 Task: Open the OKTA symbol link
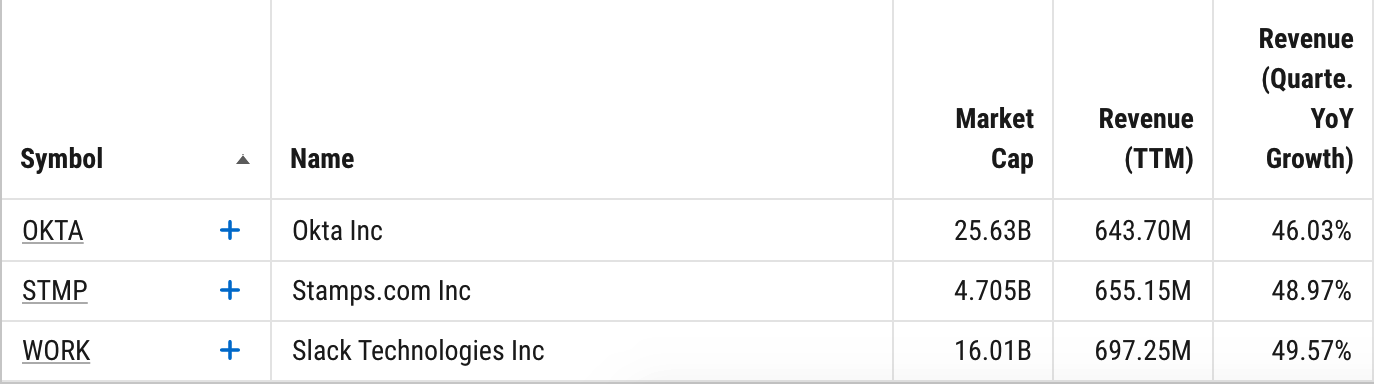52,231
